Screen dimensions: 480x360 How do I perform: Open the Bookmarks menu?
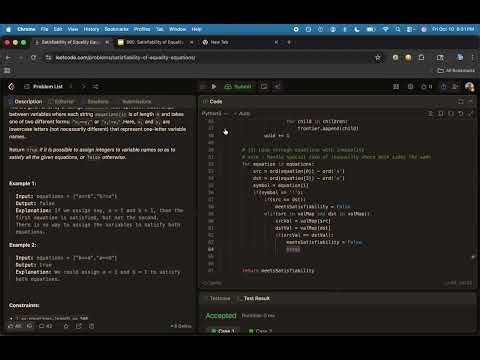pyautogui.click(x=116, y=29)
